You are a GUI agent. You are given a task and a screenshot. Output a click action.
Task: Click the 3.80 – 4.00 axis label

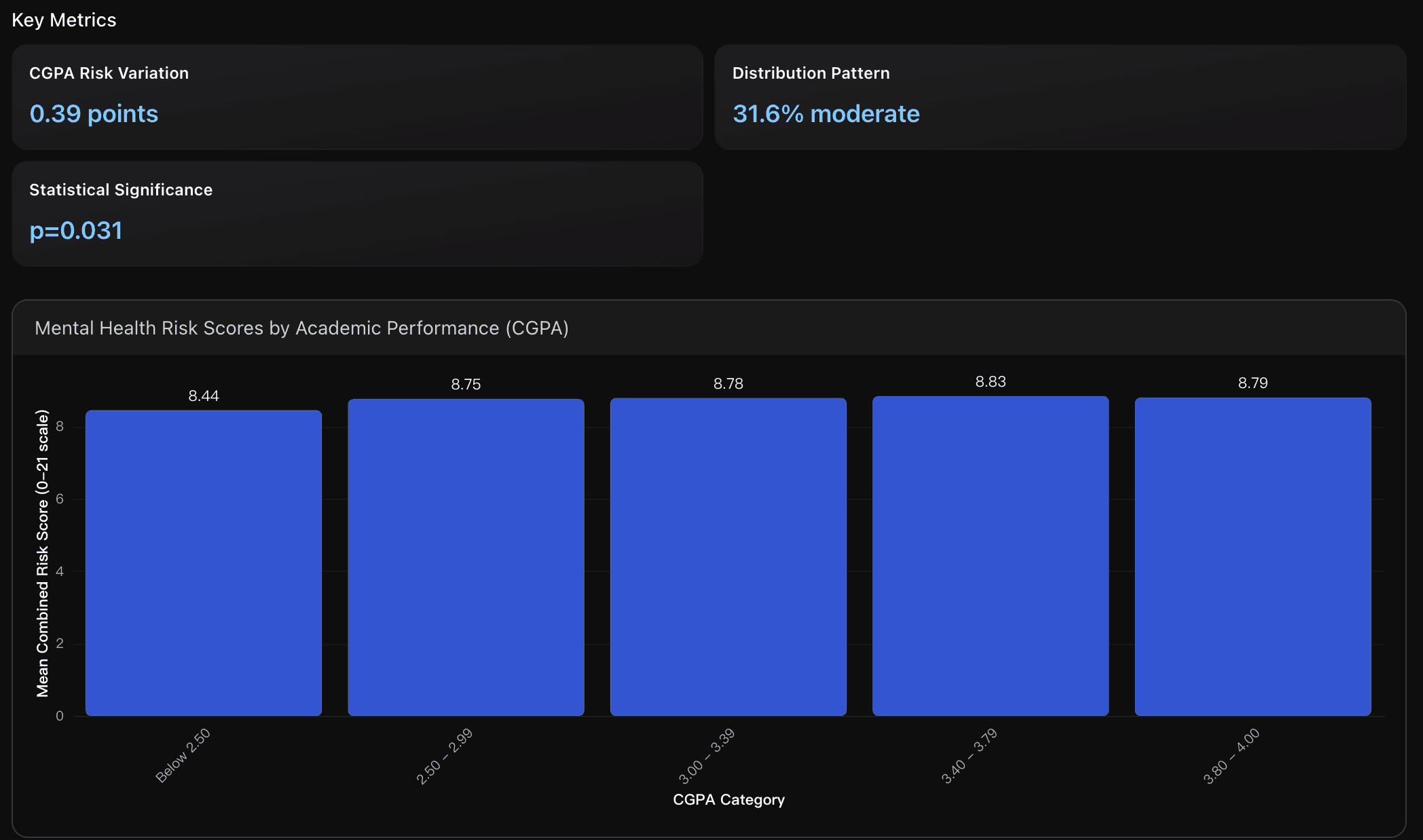[x=1231, y=756]
